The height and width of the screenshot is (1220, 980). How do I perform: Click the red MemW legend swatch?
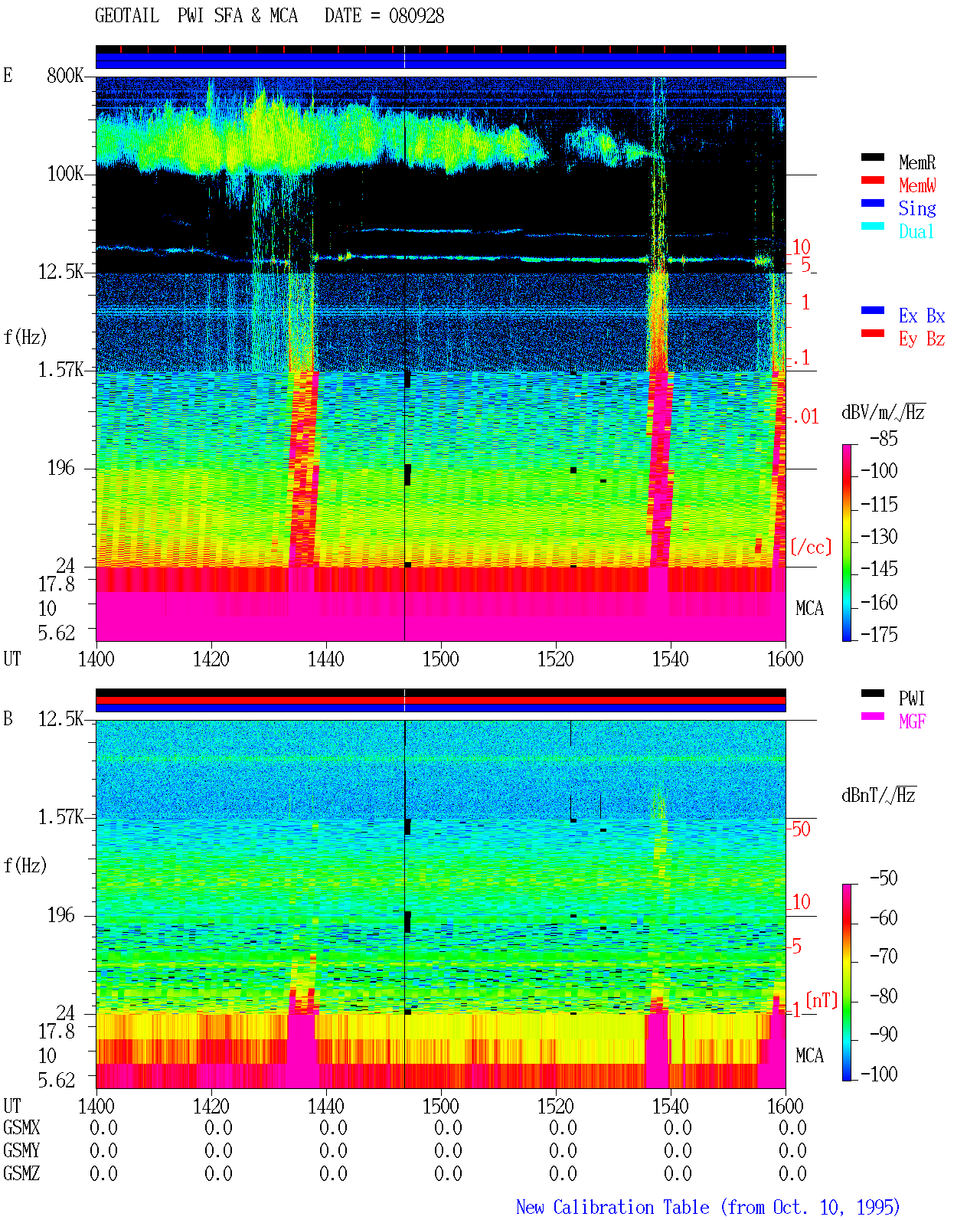[872, 180]
